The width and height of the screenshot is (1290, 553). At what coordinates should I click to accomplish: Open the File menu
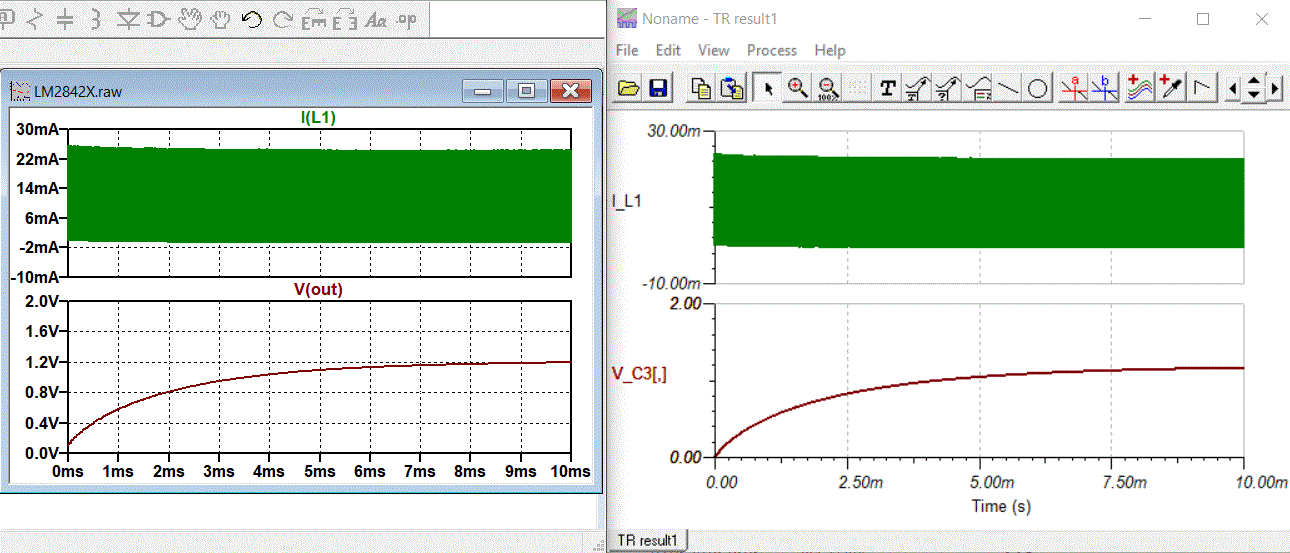(627, 50)
